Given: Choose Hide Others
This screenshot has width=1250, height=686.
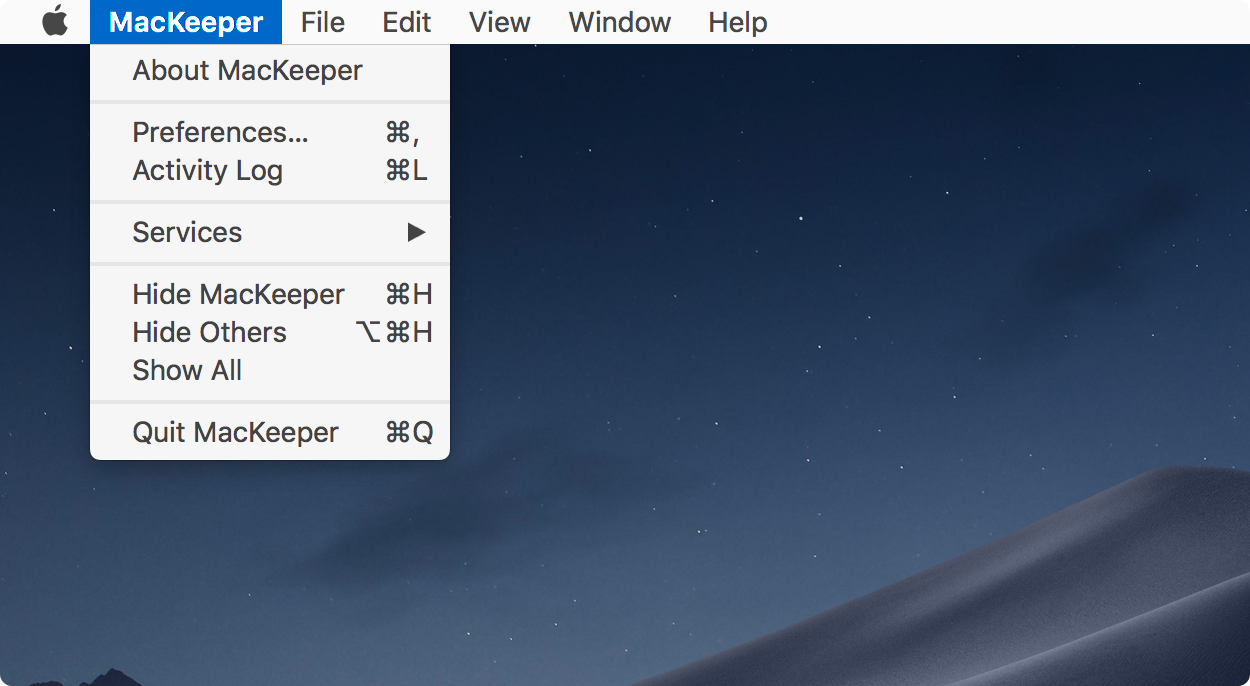Looking at the screenshot, I should [x=270, y=333].
